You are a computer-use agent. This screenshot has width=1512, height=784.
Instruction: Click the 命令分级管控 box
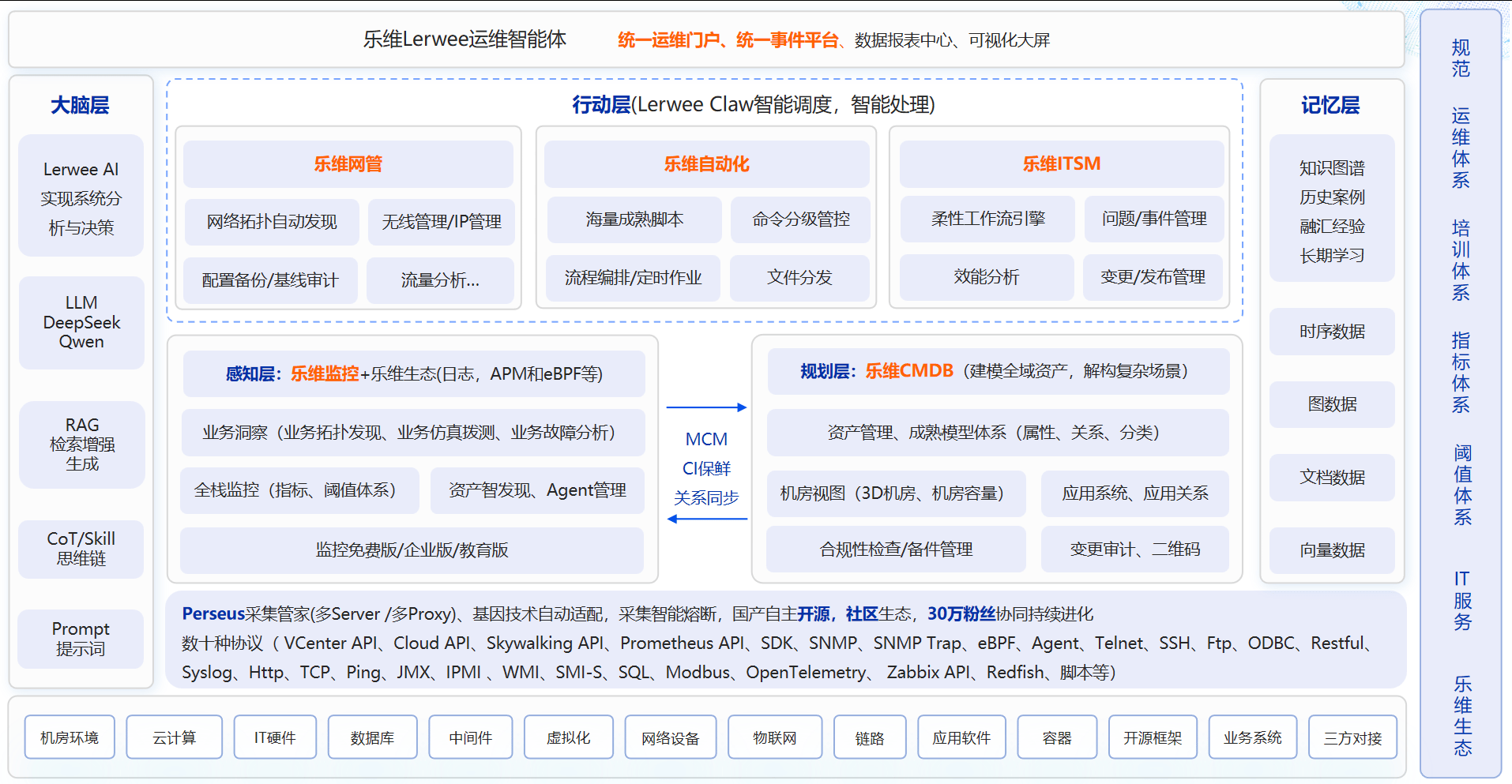coord(800,219)
